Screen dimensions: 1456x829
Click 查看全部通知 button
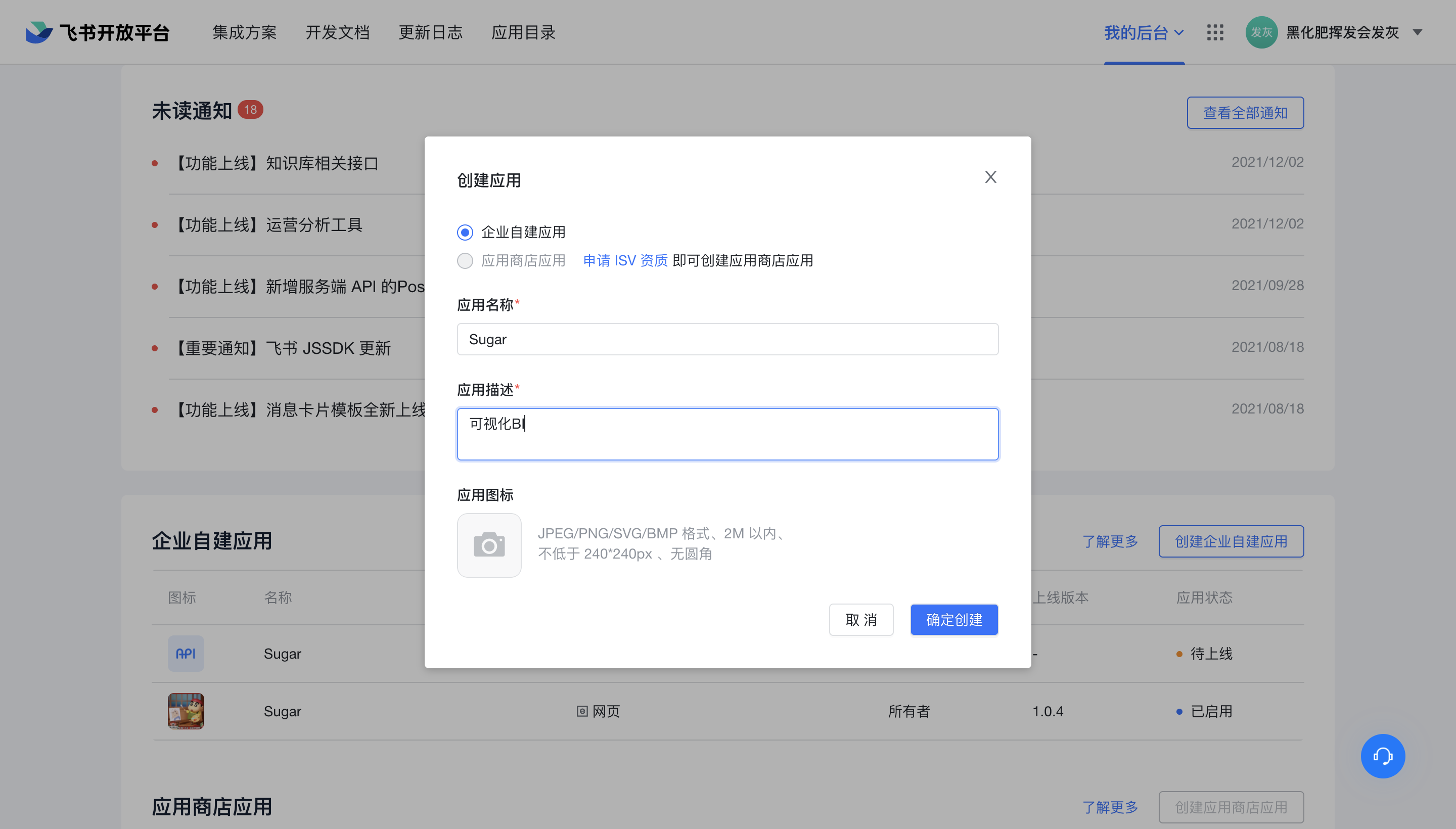(1245, 113)
